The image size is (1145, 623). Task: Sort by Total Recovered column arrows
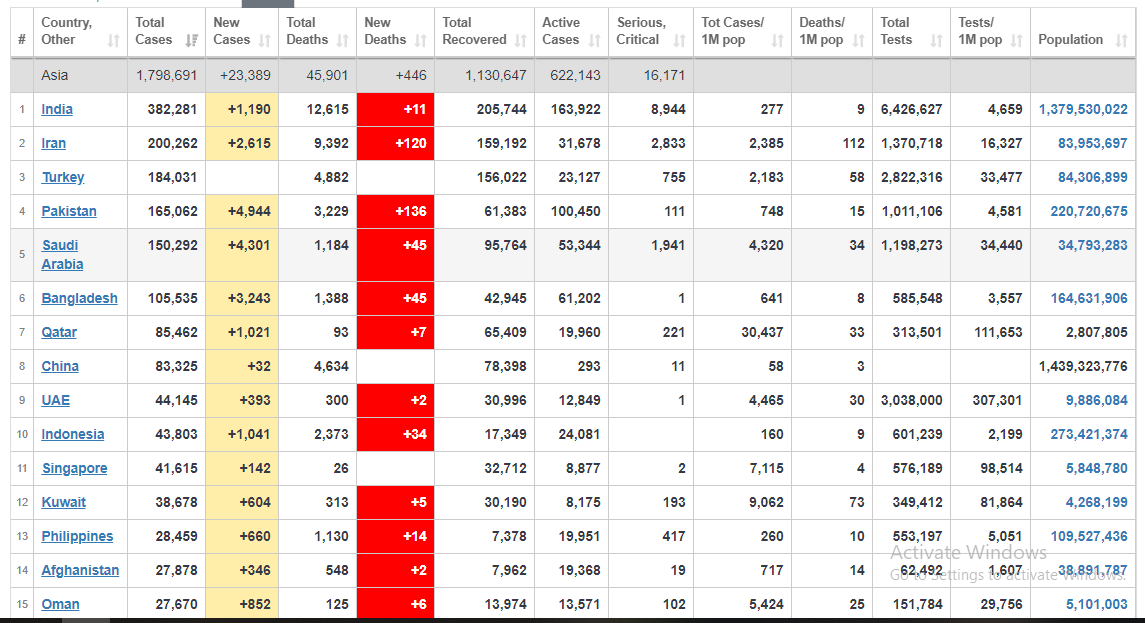521,41
